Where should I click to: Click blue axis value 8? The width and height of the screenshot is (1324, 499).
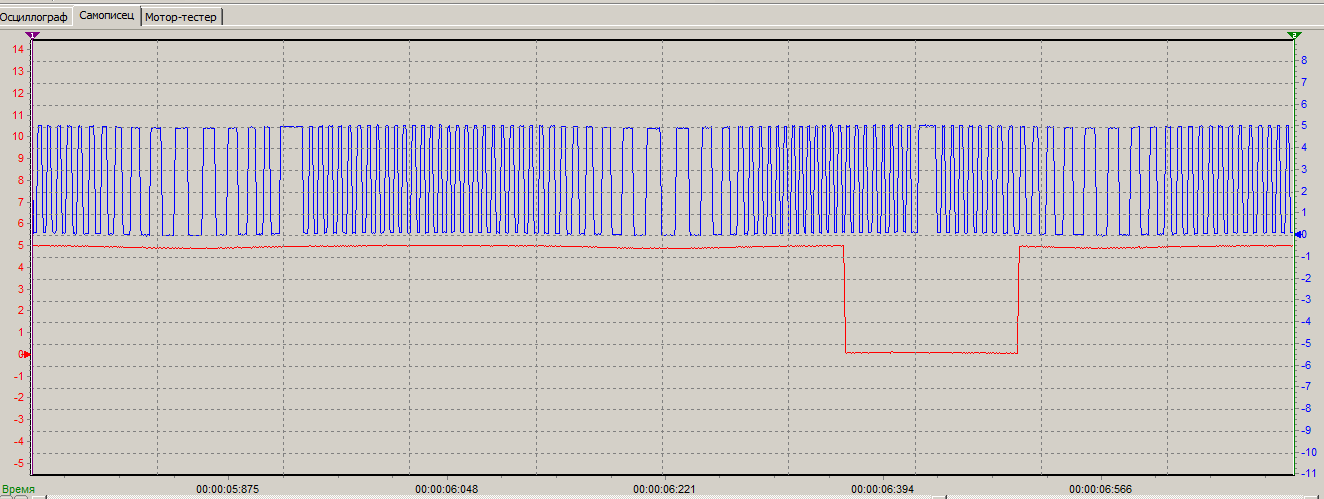(x=1304, y=60)
